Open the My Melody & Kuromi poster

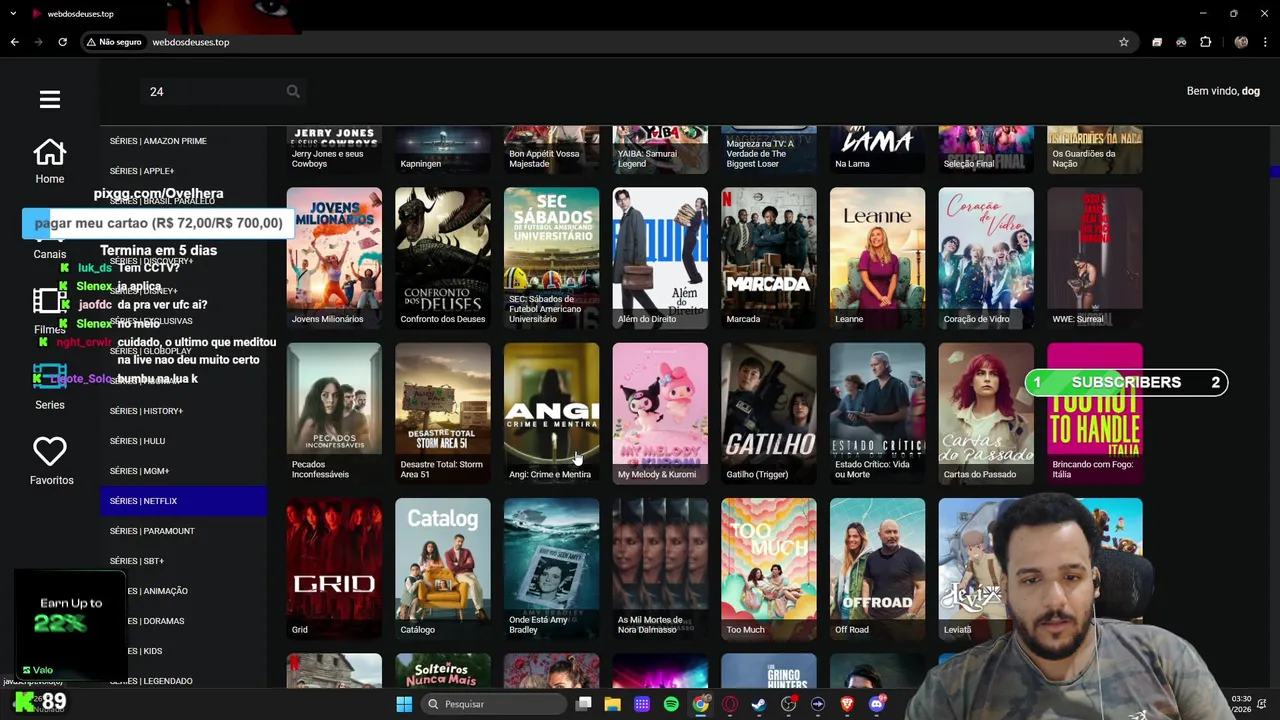point(660,413)
